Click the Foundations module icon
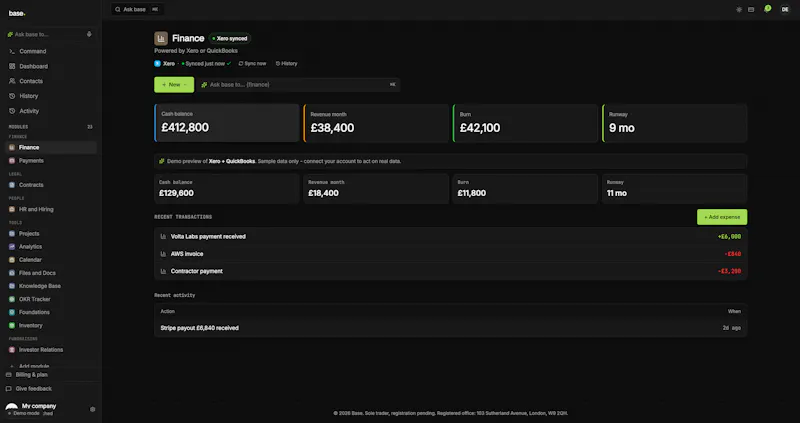 [12, 312]
